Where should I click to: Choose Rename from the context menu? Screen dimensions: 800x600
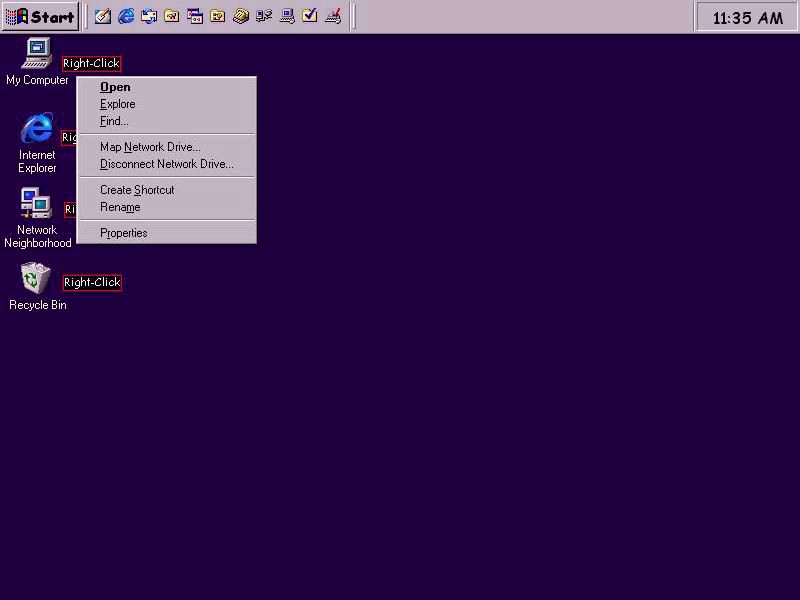coord(166,207)
